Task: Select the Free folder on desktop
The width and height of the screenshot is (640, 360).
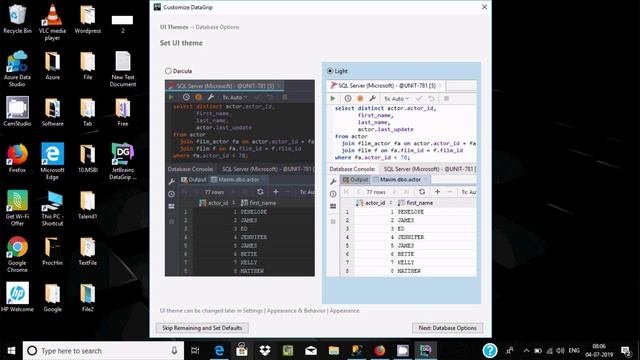Action: [122, 111]
